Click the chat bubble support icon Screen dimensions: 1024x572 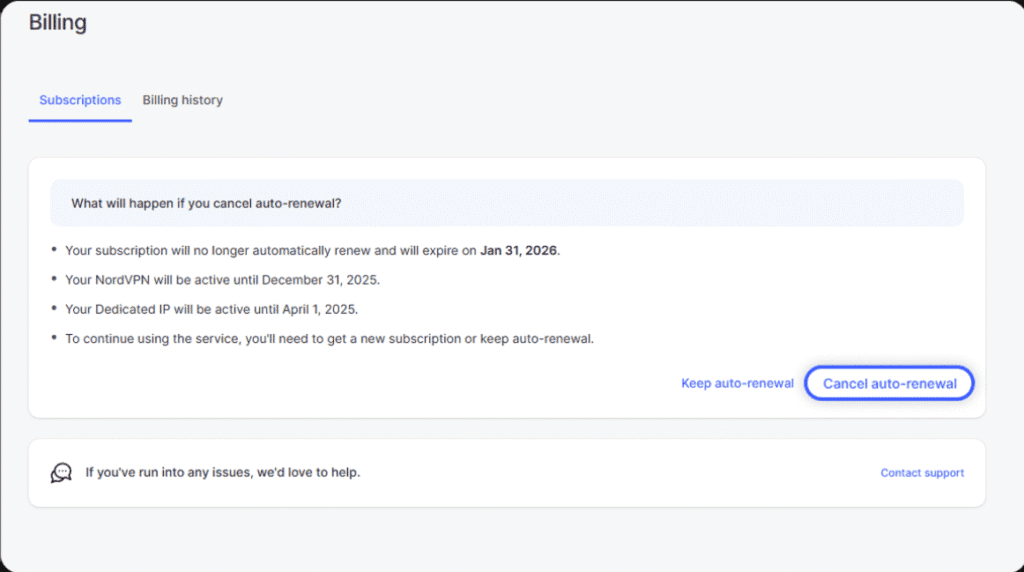(61, 473)
